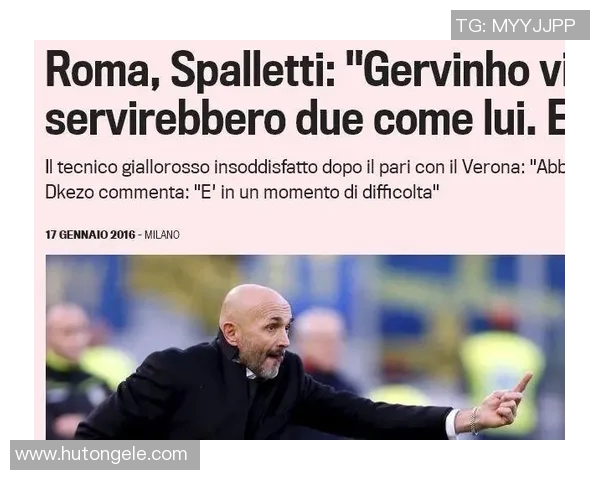Click the coach's bald head in photo

pyautogui.click(x=248, y=306)
